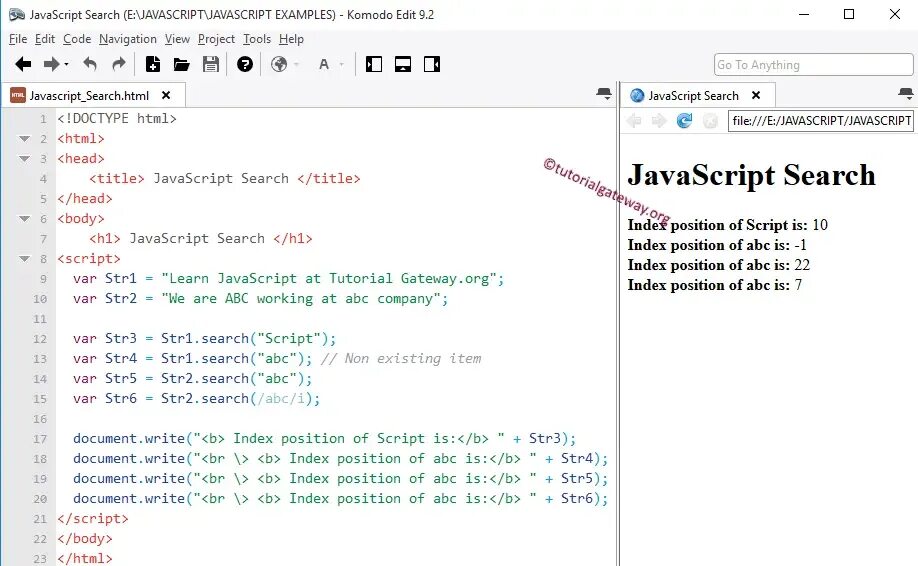Viewport: 918px width, 566px height.
Task: Click the <title> line in editor
Action: click(x=225, y=179)
